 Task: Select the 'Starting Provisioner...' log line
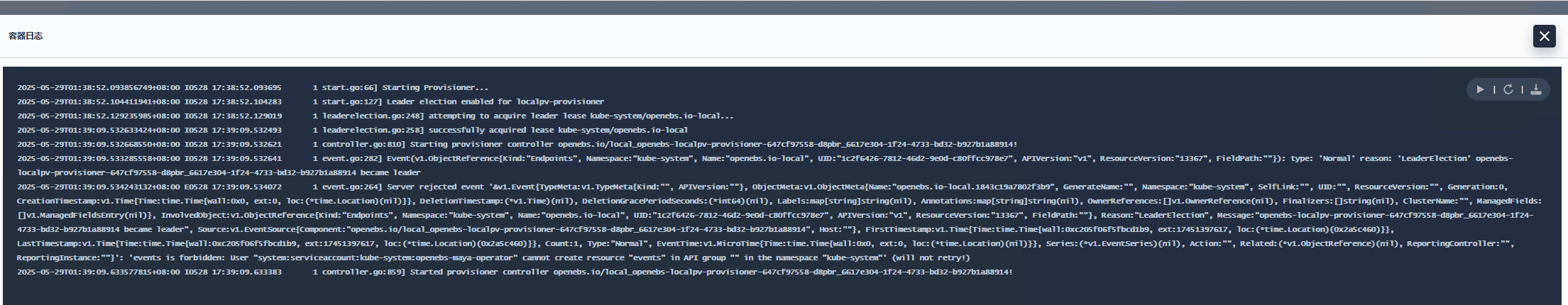[x=253, y=88]
